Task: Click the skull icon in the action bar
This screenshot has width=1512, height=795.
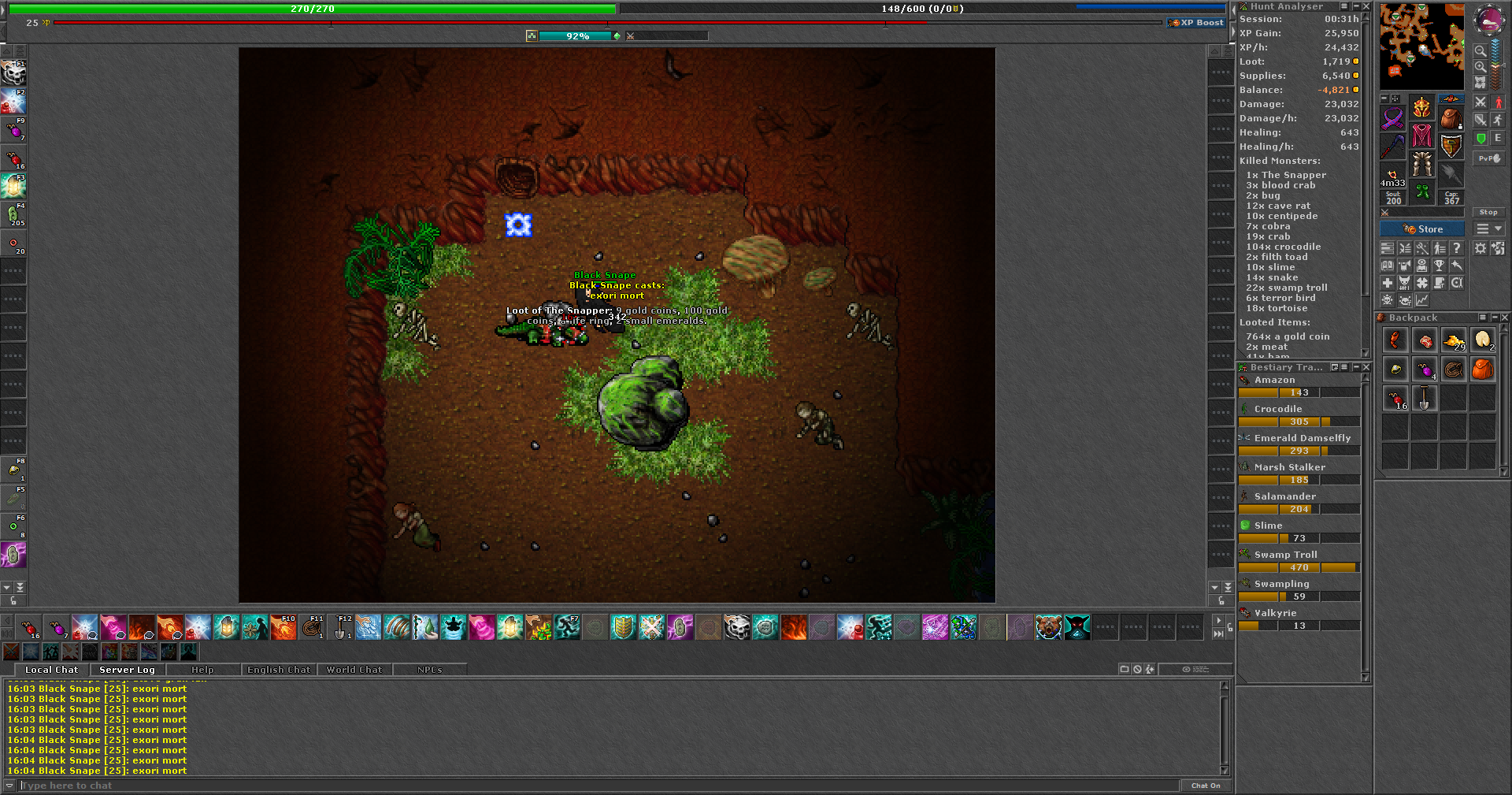Action: 736,627
